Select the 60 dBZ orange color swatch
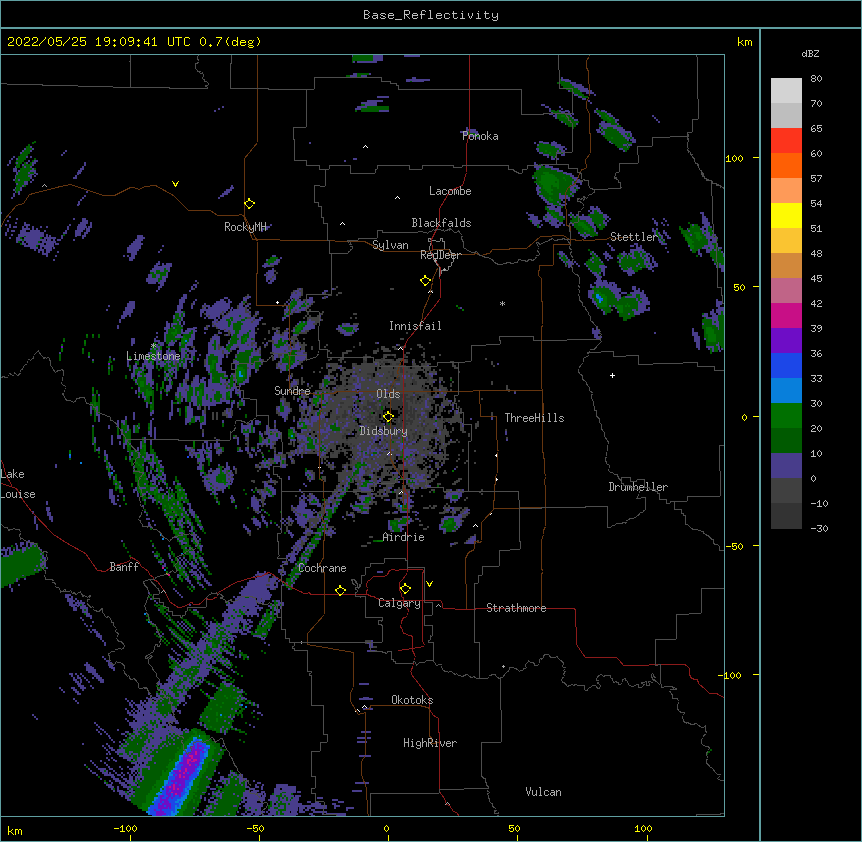Screen dimensions: 862x842 click(x=786, y=165)
